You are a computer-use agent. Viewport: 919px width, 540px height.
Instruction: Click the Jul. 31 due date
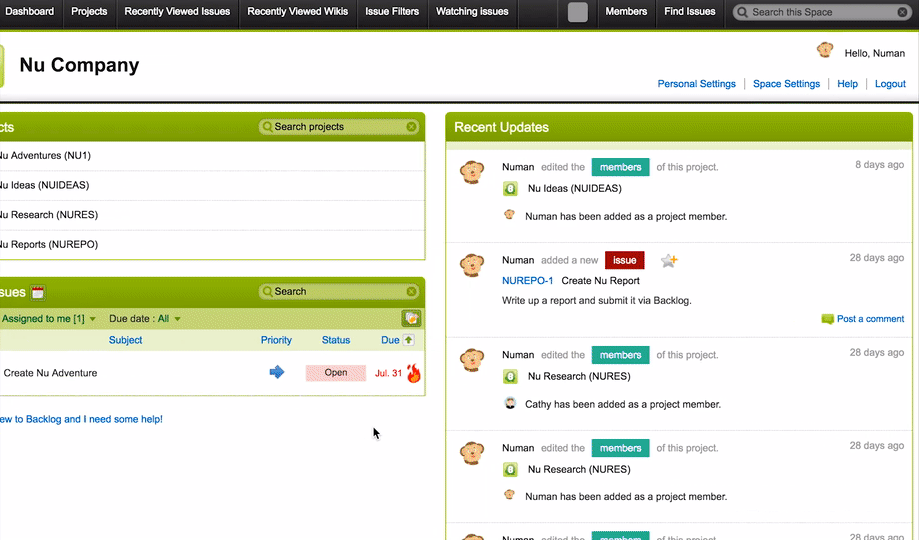pos(389,373)
